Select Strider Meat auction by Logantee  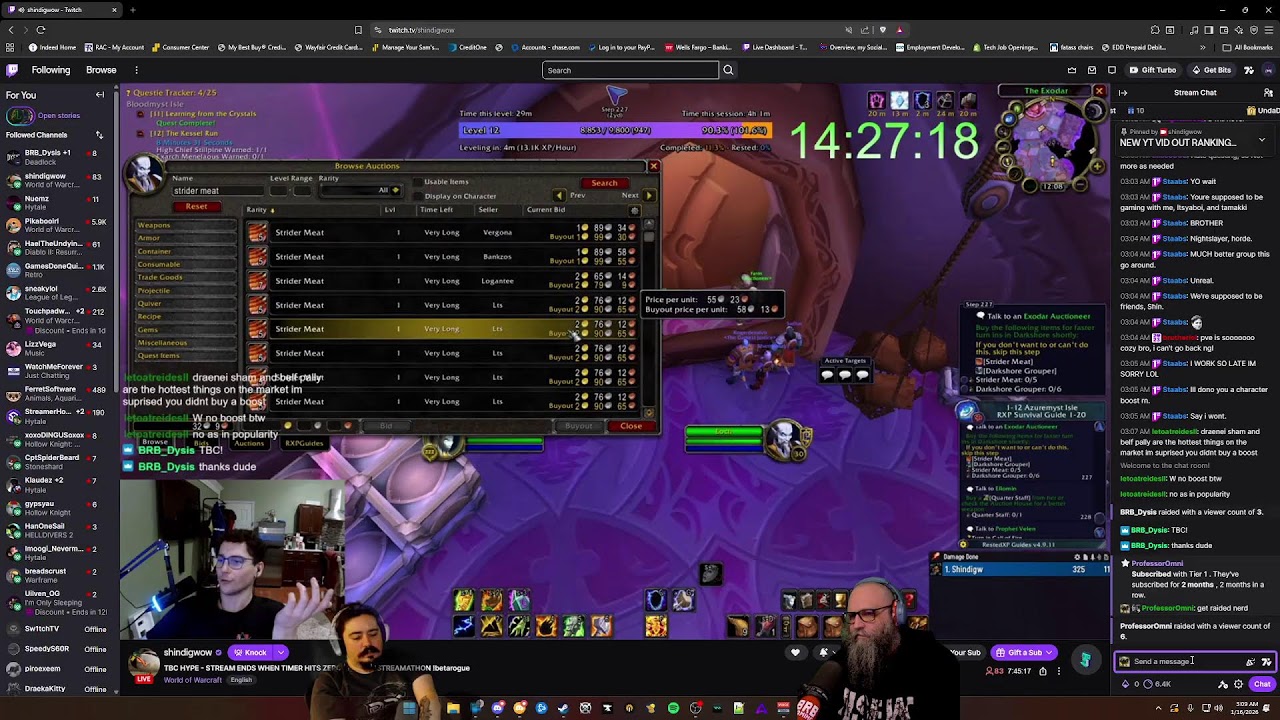point(444,281)
